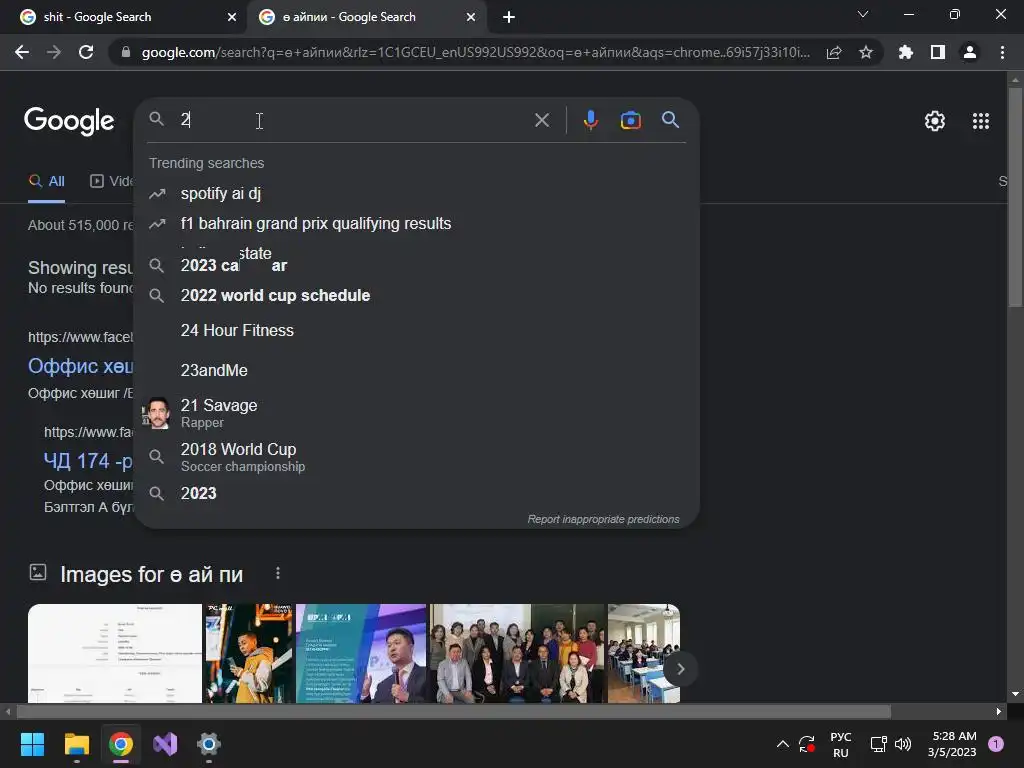1024x768 pixels.
Task: Toggle Chrome side panel
Action: coord(938,52)
